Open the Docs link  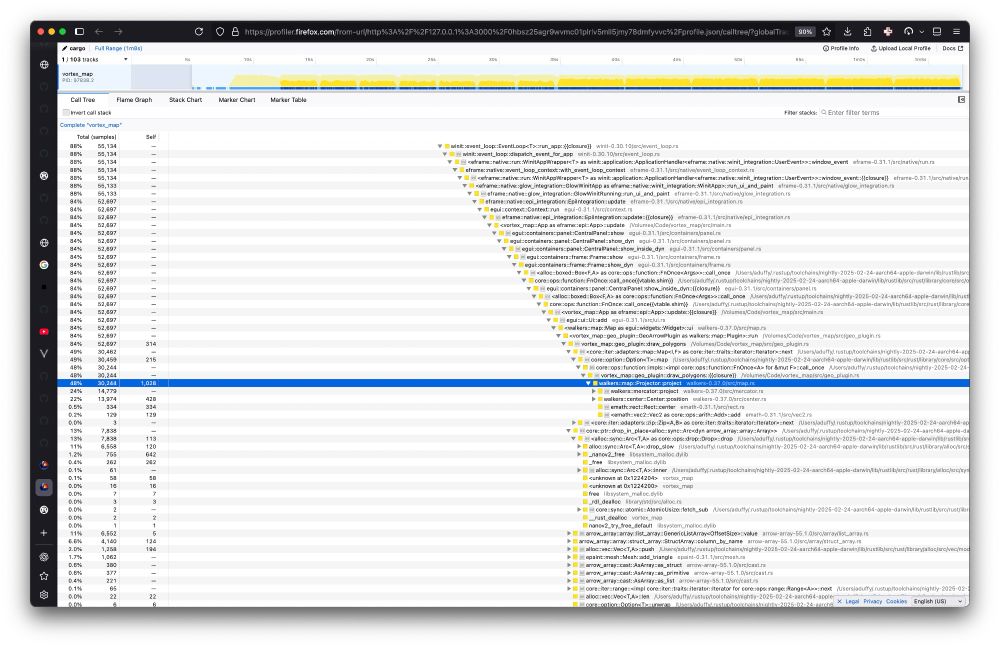[x=953, y=48]
